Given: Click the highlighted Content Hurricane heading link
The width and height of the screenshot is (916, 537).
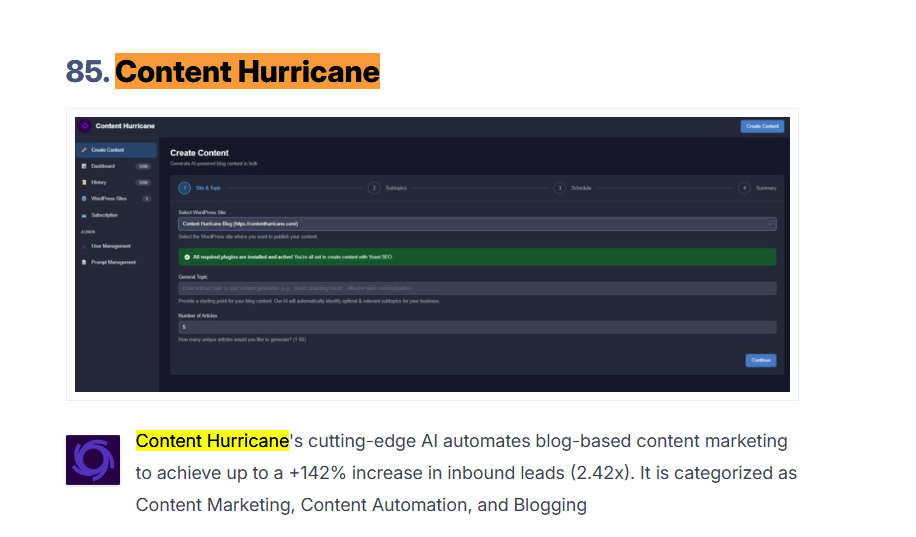Looking at the screenshot, I should pyautogui.click(x=247, y=71).
